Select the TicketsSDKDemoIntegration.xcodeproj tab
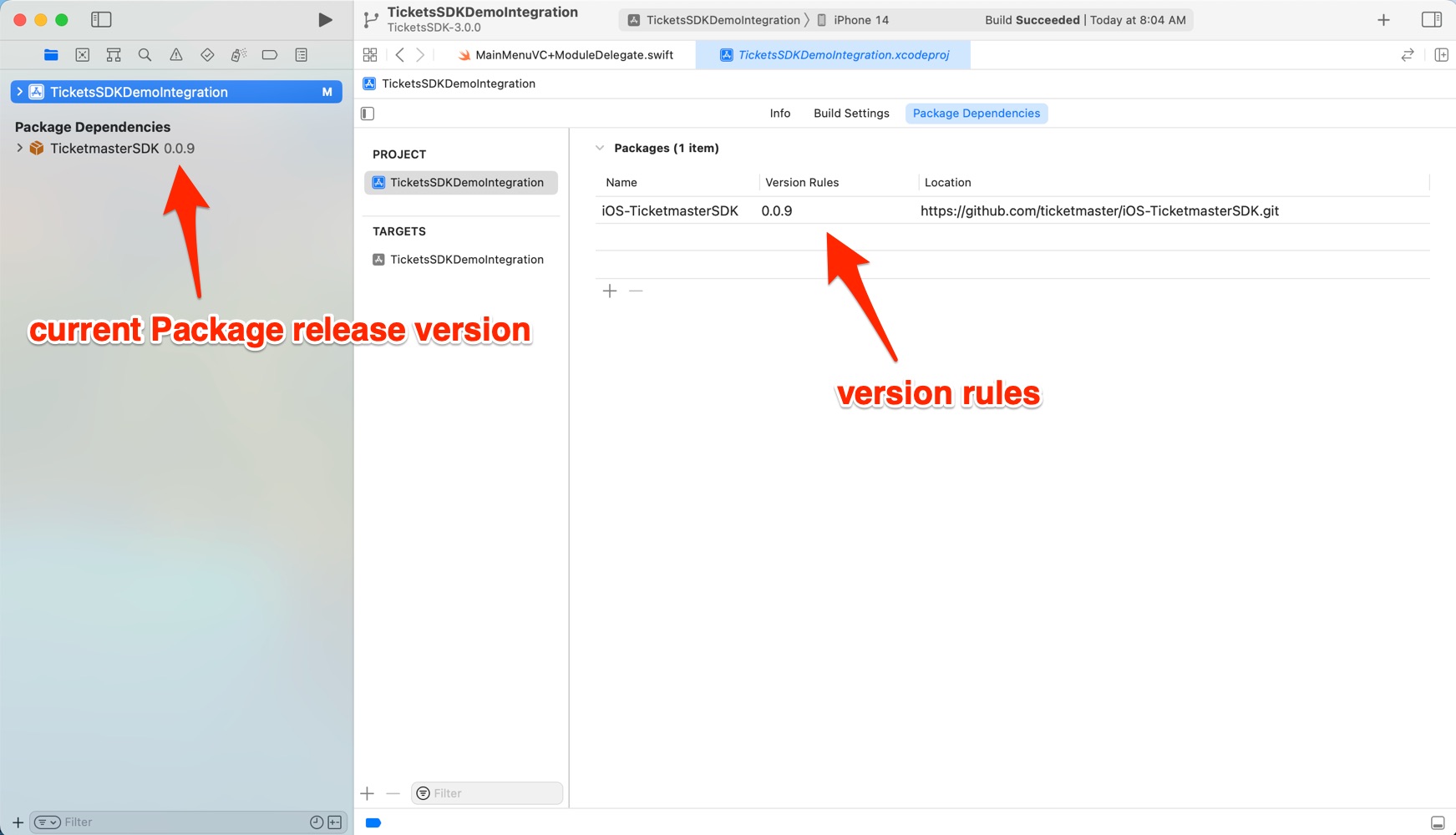 tap(834, 55)
